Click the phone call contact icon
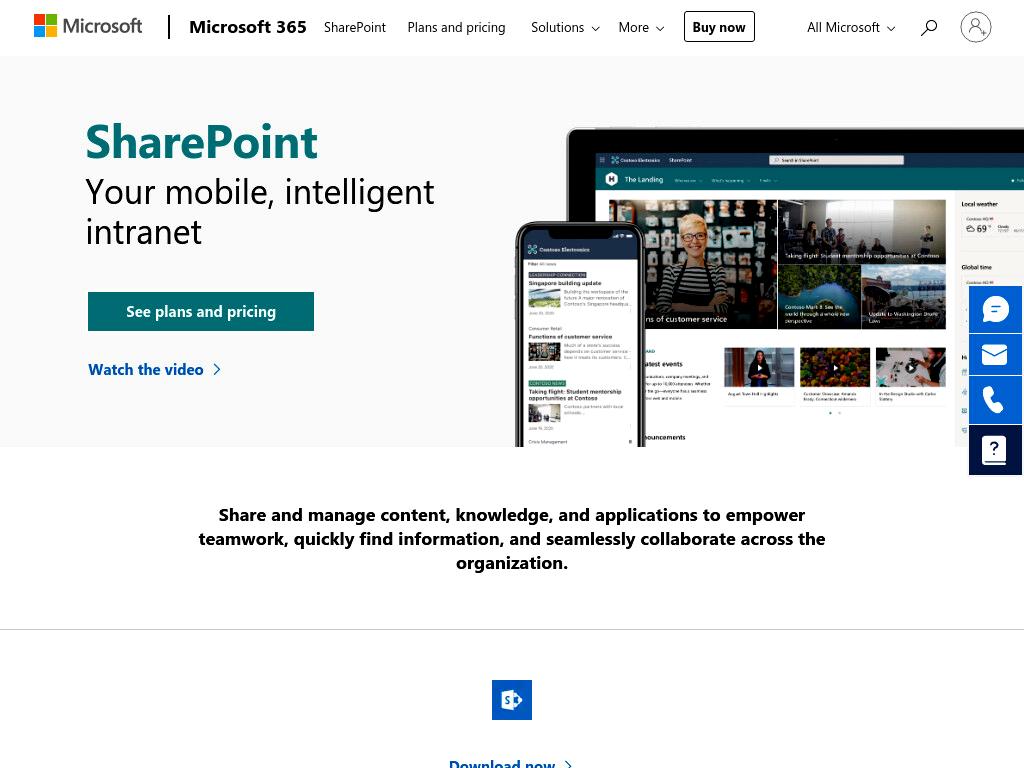This screenshot has height=768, width=1024. point(995,400)
